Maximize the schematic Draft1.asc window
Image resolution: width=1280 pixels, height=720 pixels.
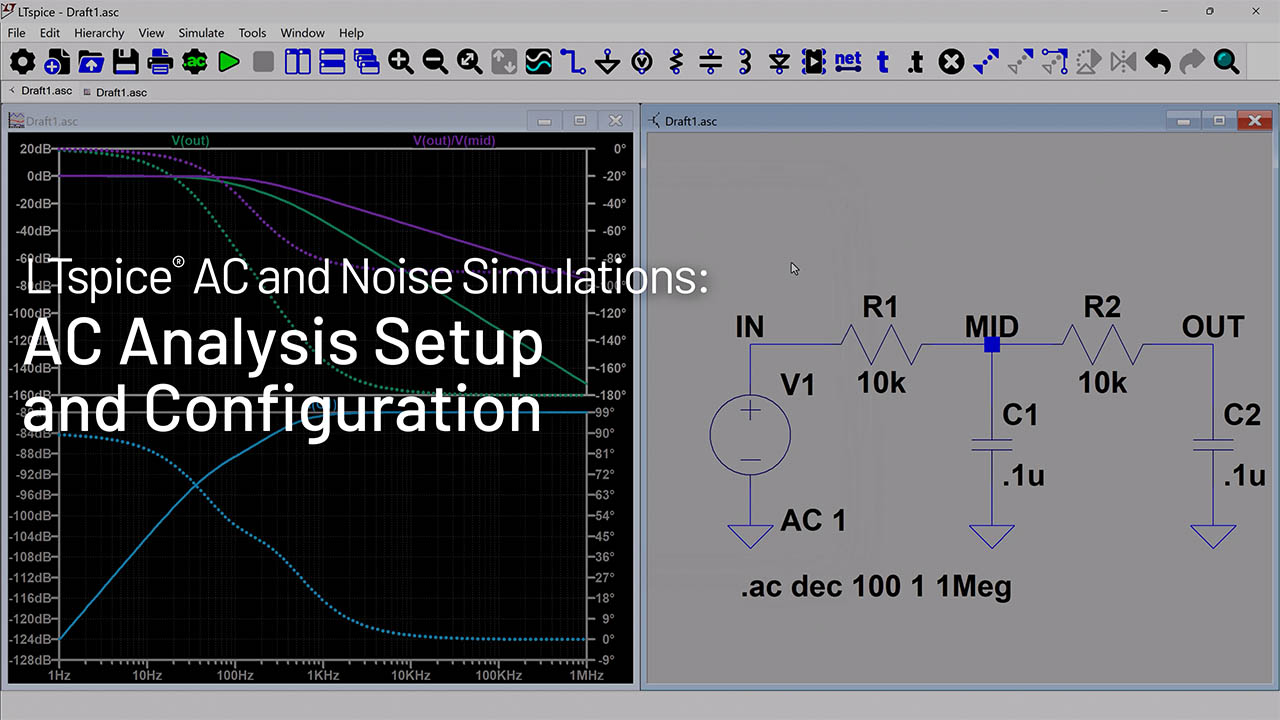[x=1219, y=121]
